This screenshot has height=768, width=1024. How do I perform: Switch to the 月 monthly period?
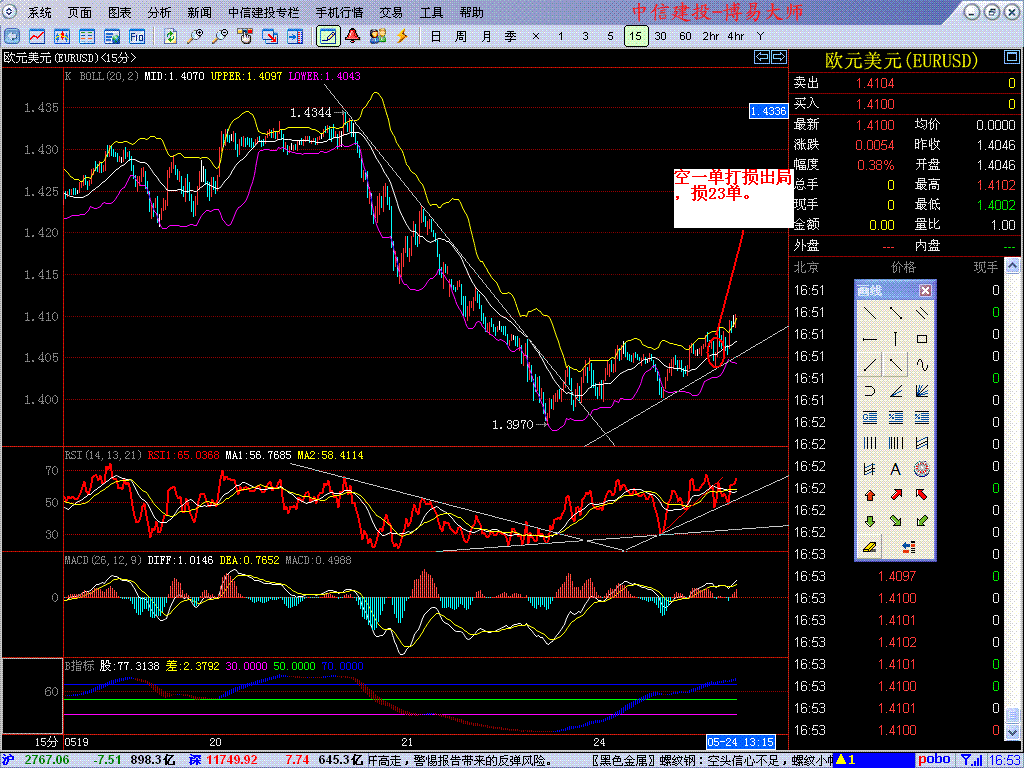tap(486, 37)
